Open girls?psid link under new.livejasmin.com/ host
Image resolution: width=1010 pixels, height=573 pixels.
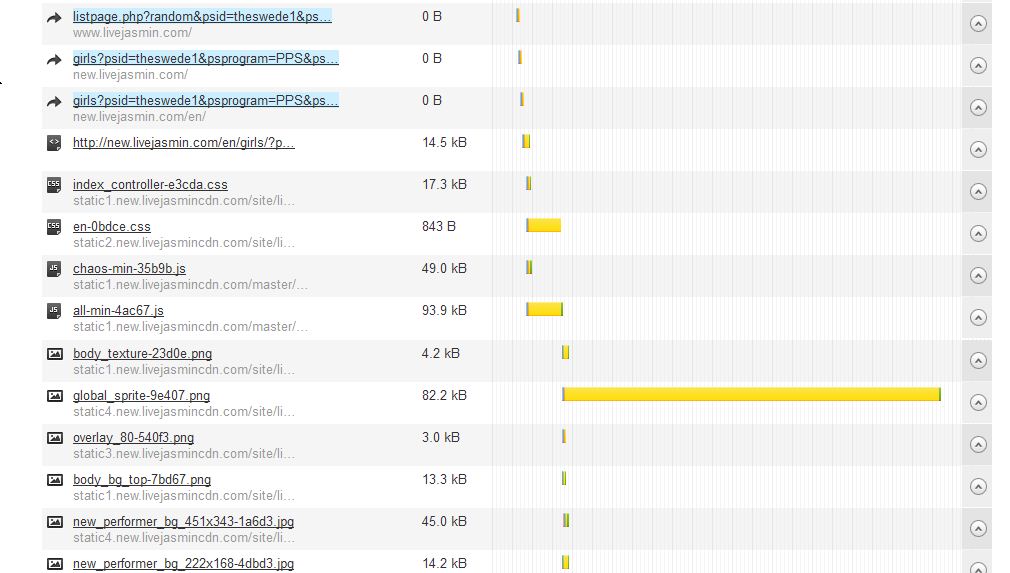(x=205, y=59)
